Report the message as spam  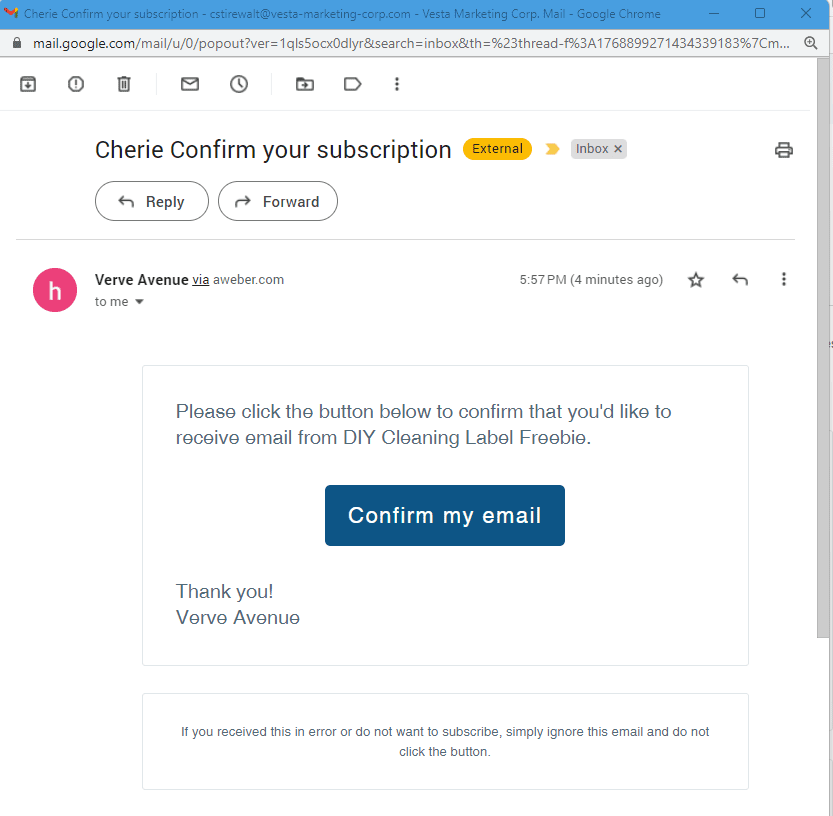(x=76, y=84)
